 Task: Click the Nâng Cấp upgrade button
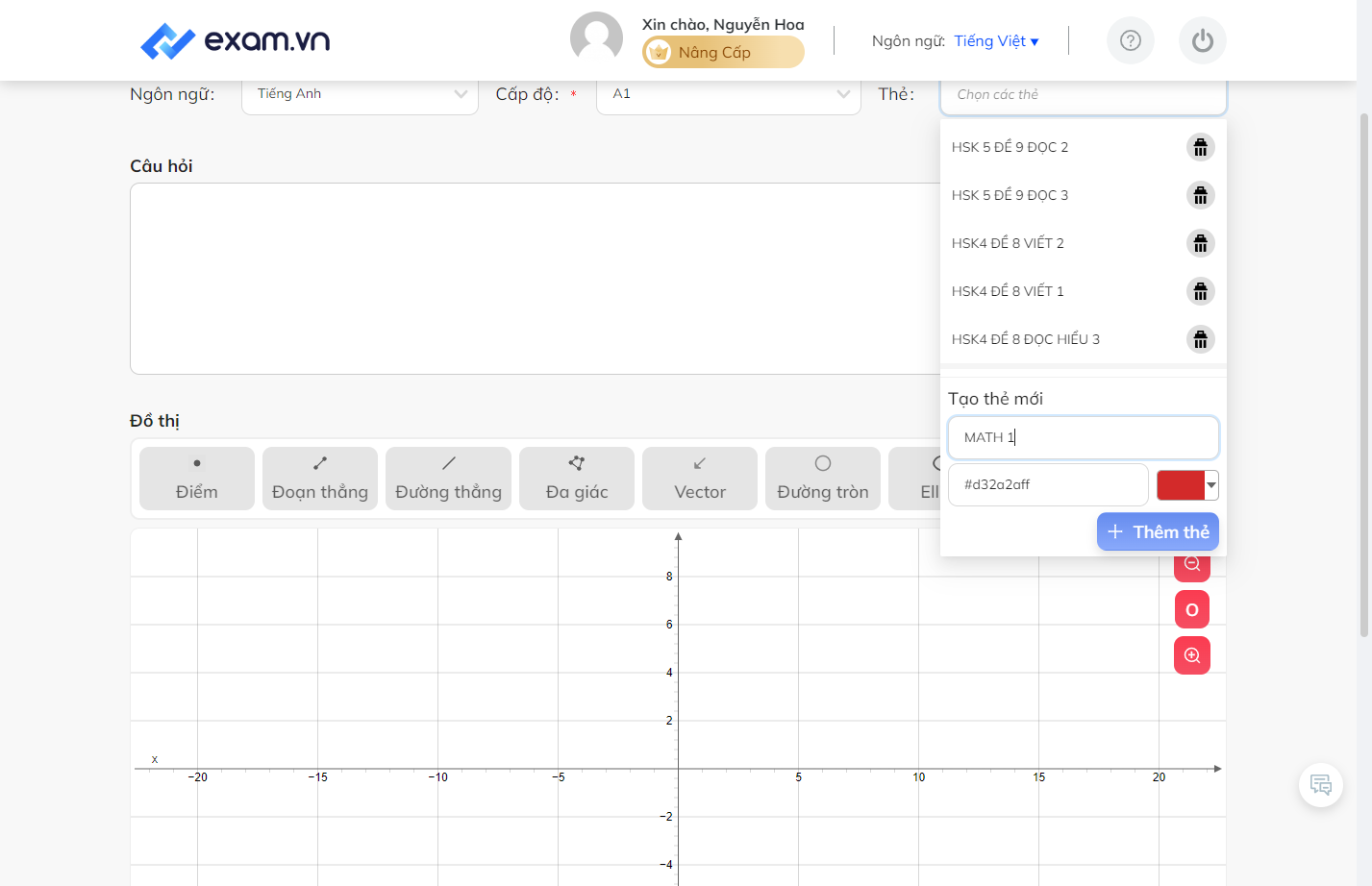723,52
